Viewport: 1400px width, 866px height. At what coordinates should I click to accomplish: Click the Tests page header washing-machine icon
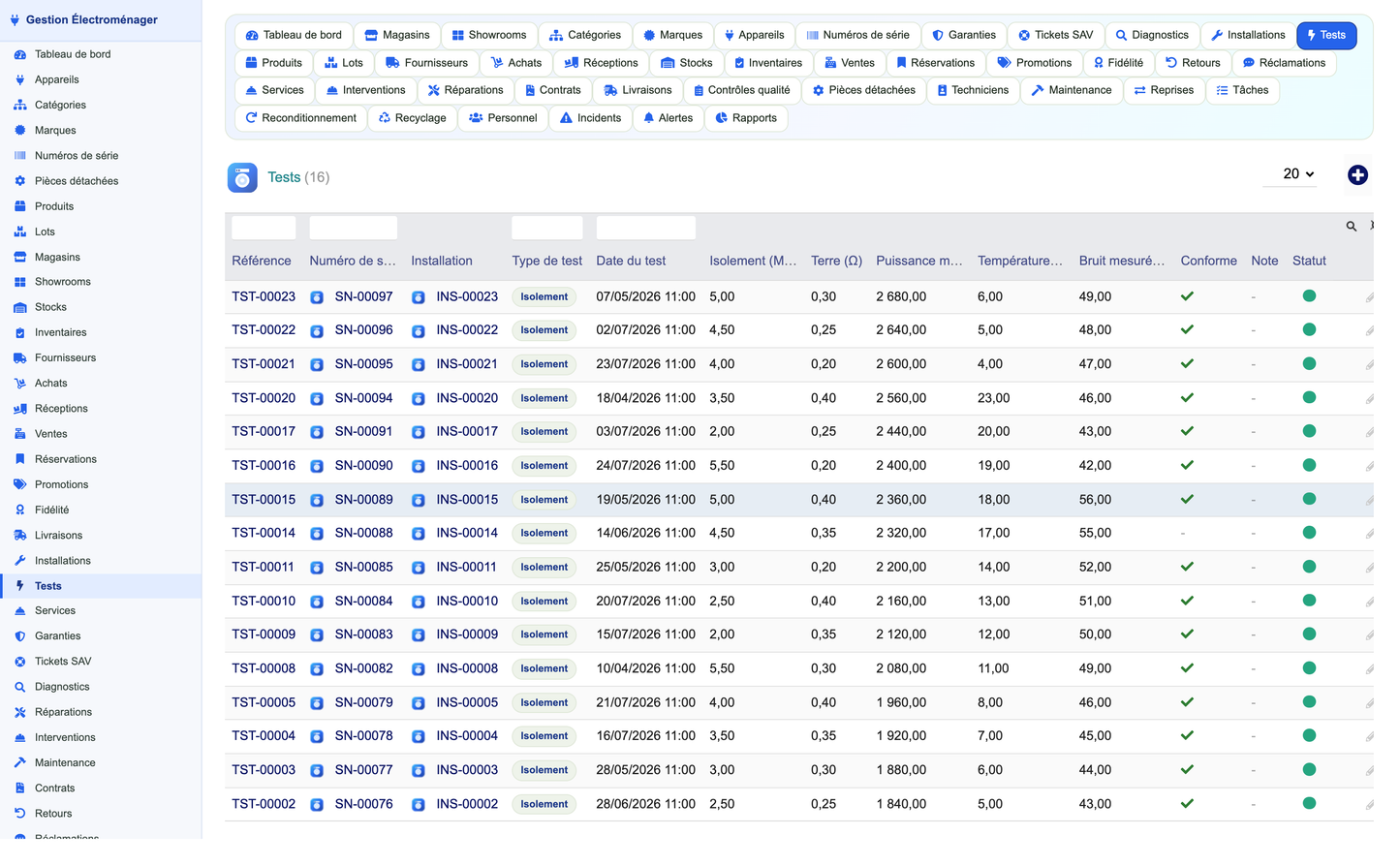tap(242, 177)
